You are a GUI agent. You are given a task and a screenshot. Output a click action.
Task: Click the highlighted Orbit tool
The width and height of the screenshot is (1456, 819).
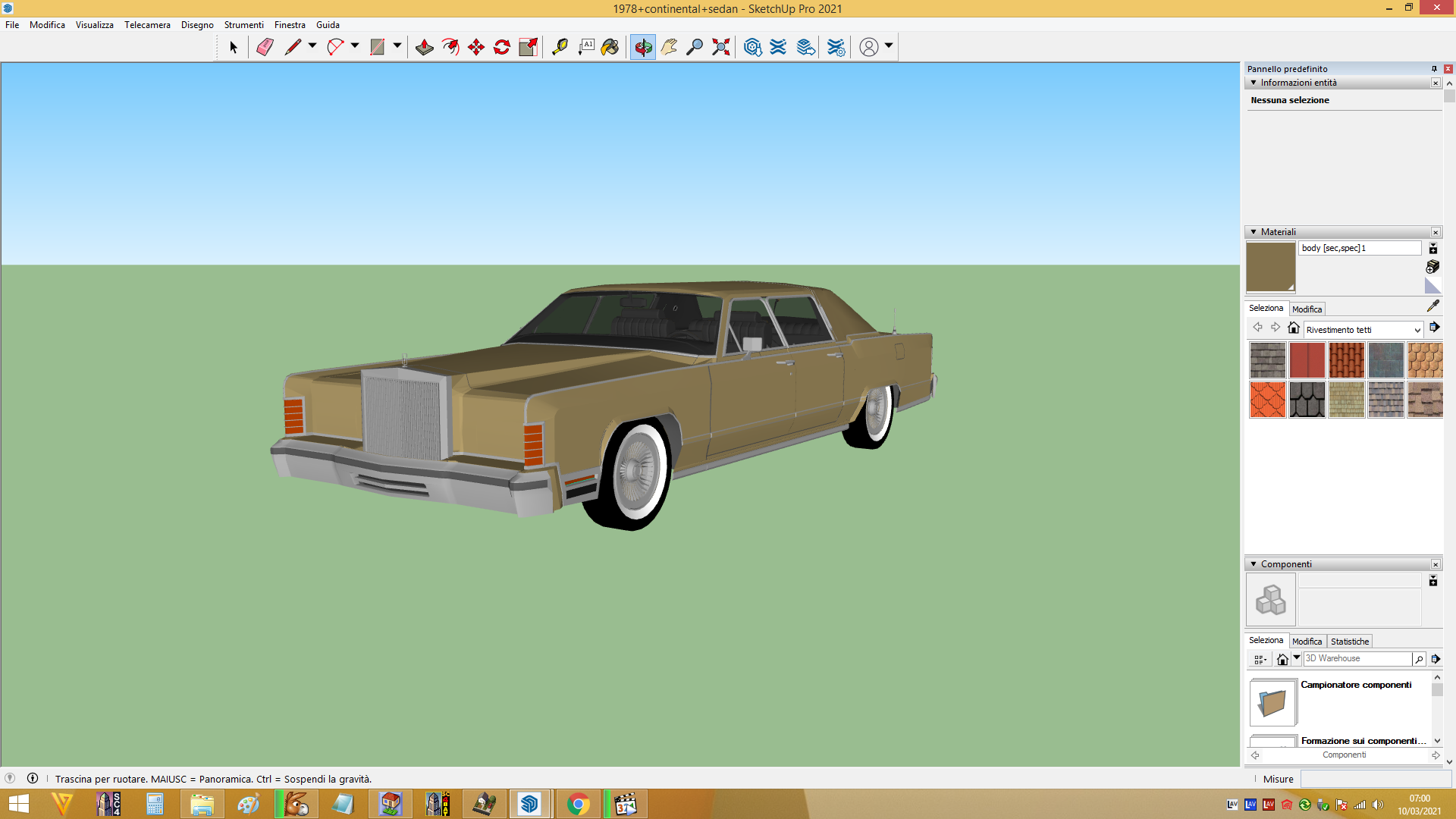[x=643, y=47]
